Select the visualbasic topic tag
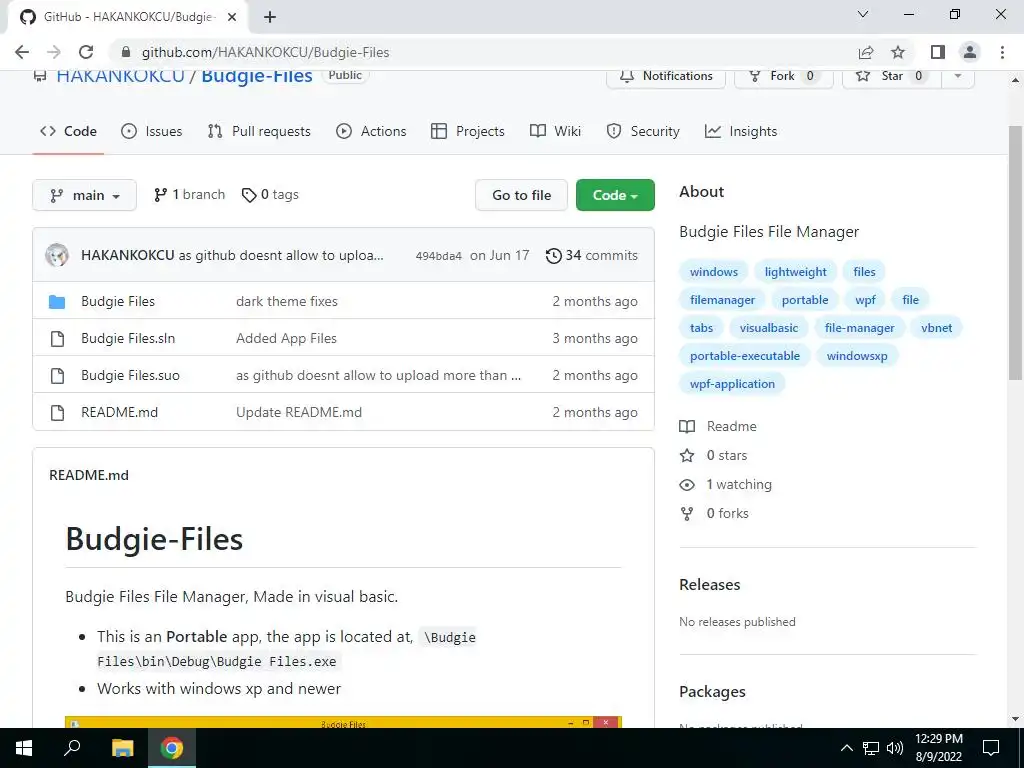Viewport: 1024px width, 768px height. click(x=769, y=328)
